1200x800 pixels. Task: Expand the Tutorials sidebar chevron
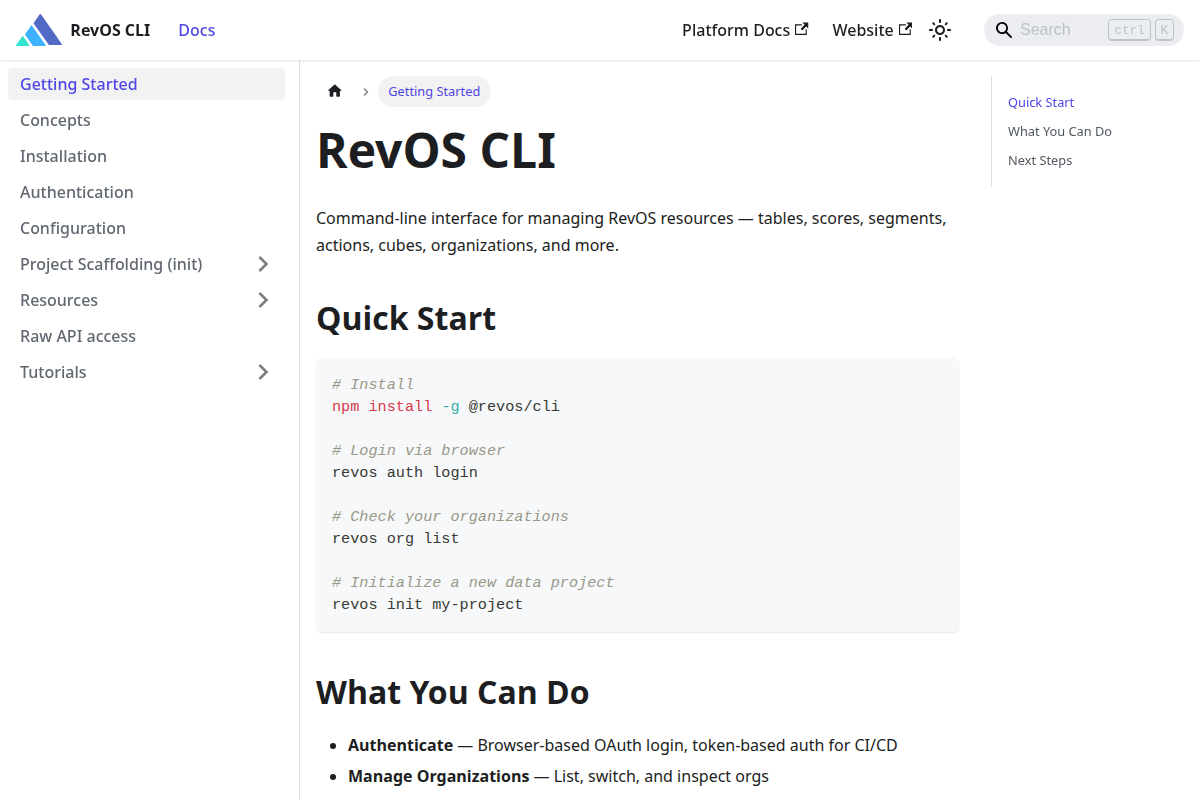pos(263,372)
